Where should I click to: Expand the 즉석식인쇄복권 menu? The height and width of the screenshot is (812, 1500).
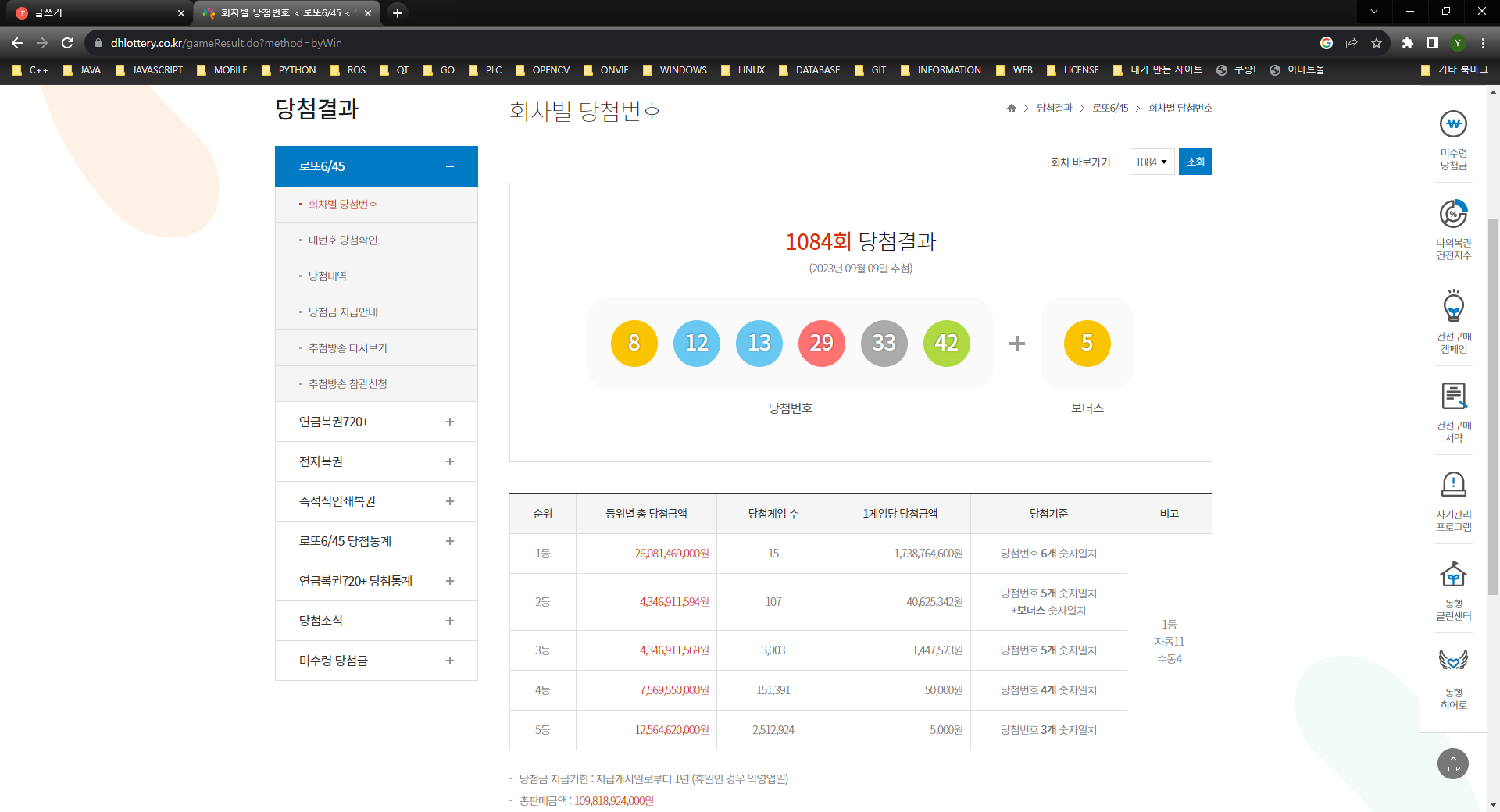tap(450, 501)
